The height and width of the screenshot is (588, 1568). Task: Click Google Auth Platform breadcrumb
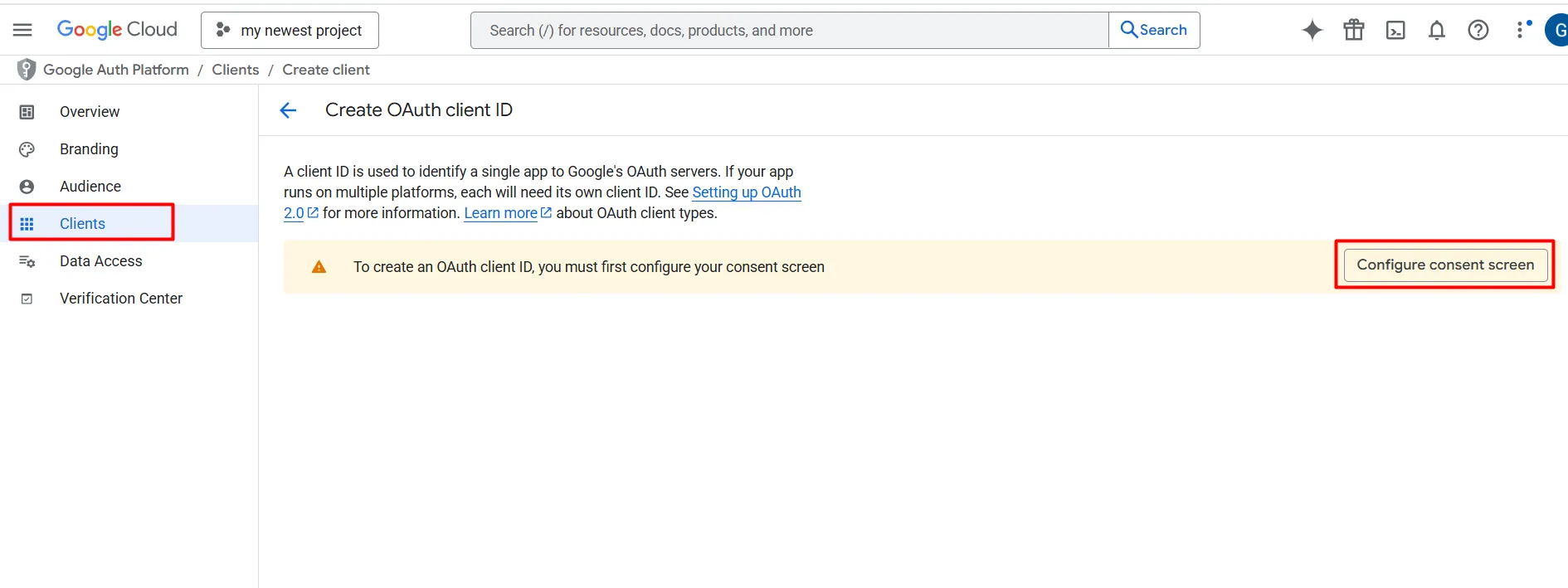116,70
